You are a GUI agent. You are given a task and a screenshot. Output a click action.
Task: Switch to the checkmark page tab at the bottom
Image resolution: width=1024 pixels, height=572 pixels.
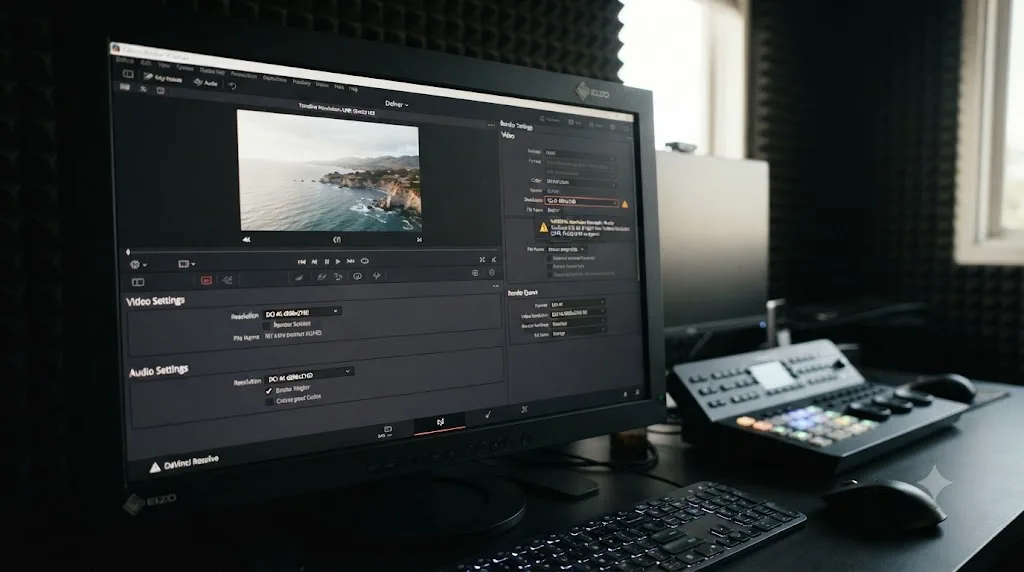488,415
